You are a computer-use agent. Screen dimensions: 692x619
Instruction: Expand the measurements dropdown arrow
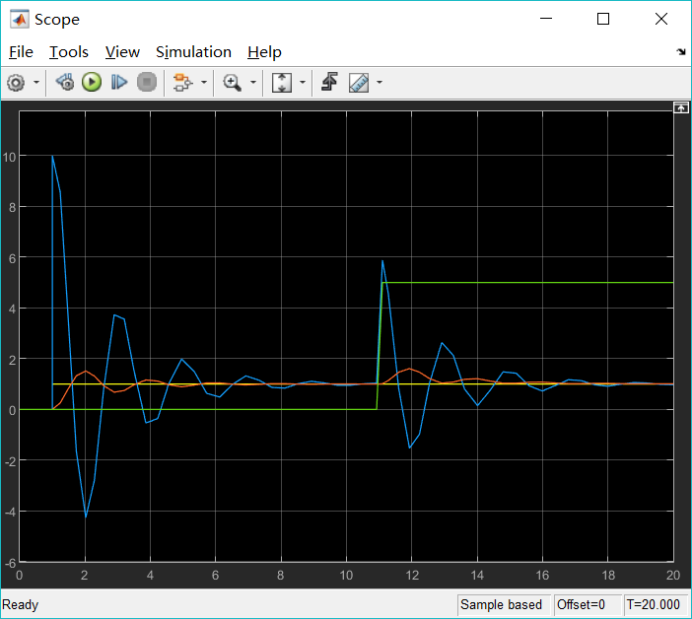(x=380, y=83)
